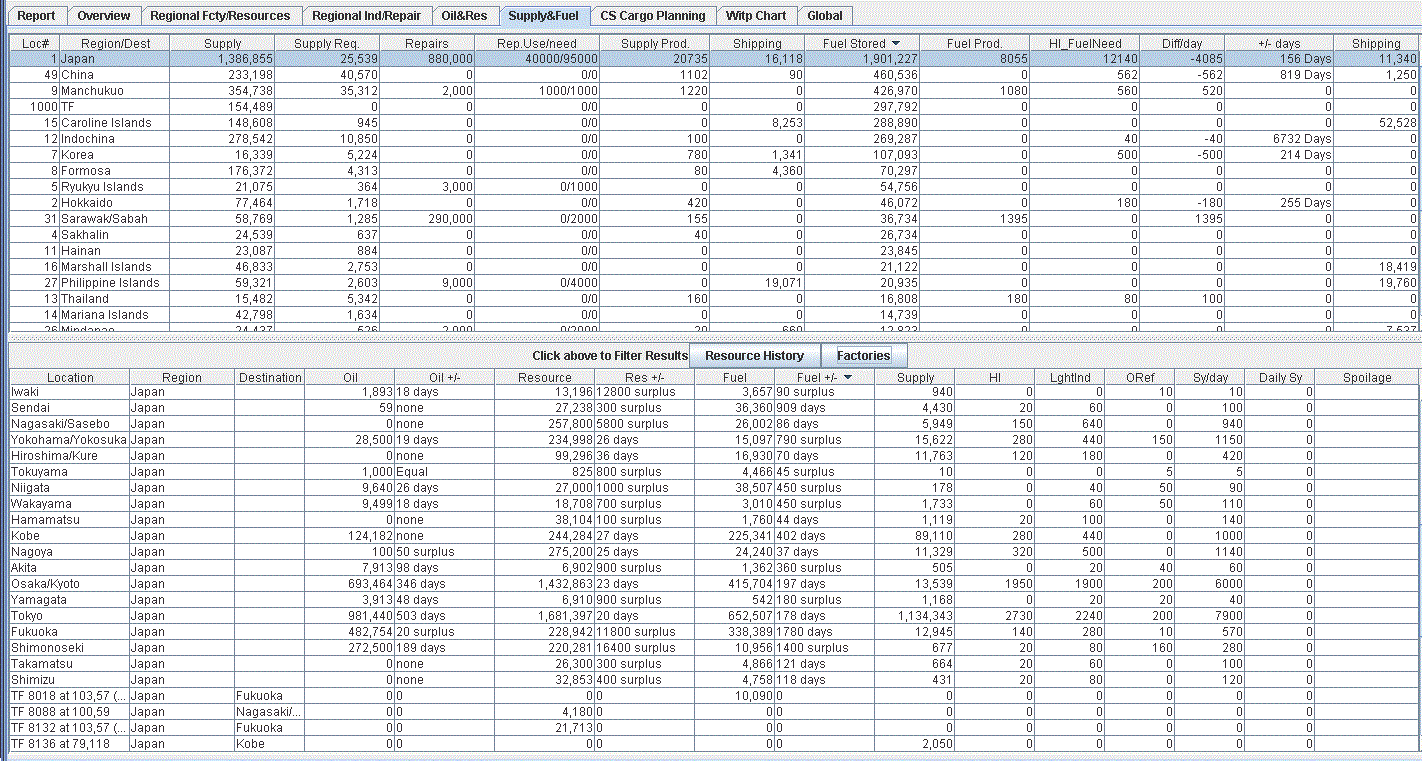Click the Spoilage column header
The width and height of the screenshot is (1422, 761).
[x=1367, y=378]
